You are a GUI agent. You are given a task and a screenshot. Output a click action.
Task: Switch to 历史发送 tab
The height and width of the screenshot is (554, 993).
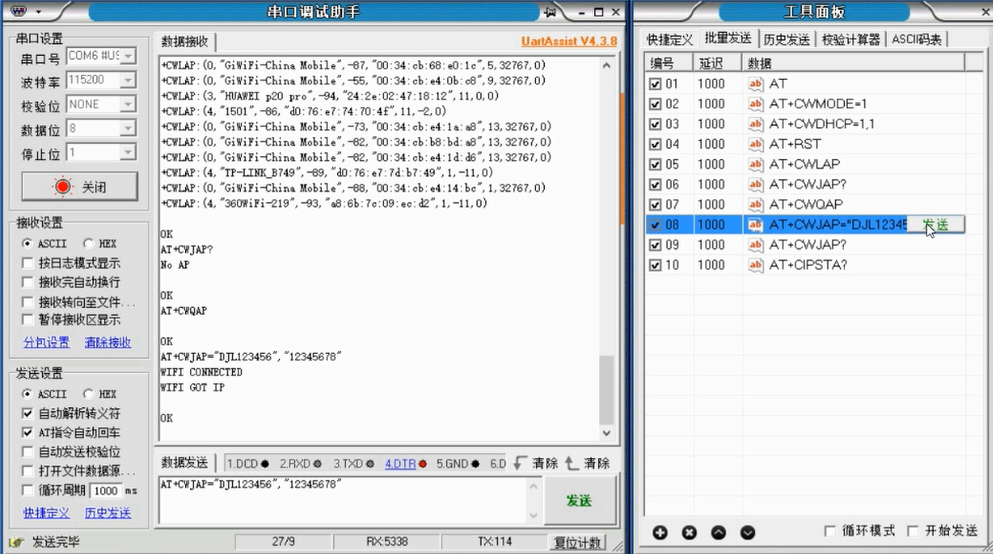tap(787, 40)
